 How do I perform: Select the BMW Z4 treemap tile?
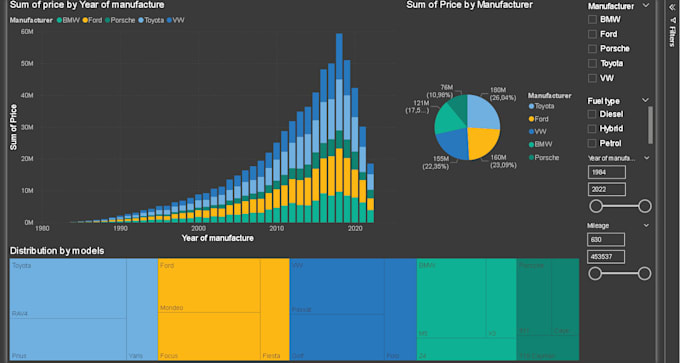467,349
